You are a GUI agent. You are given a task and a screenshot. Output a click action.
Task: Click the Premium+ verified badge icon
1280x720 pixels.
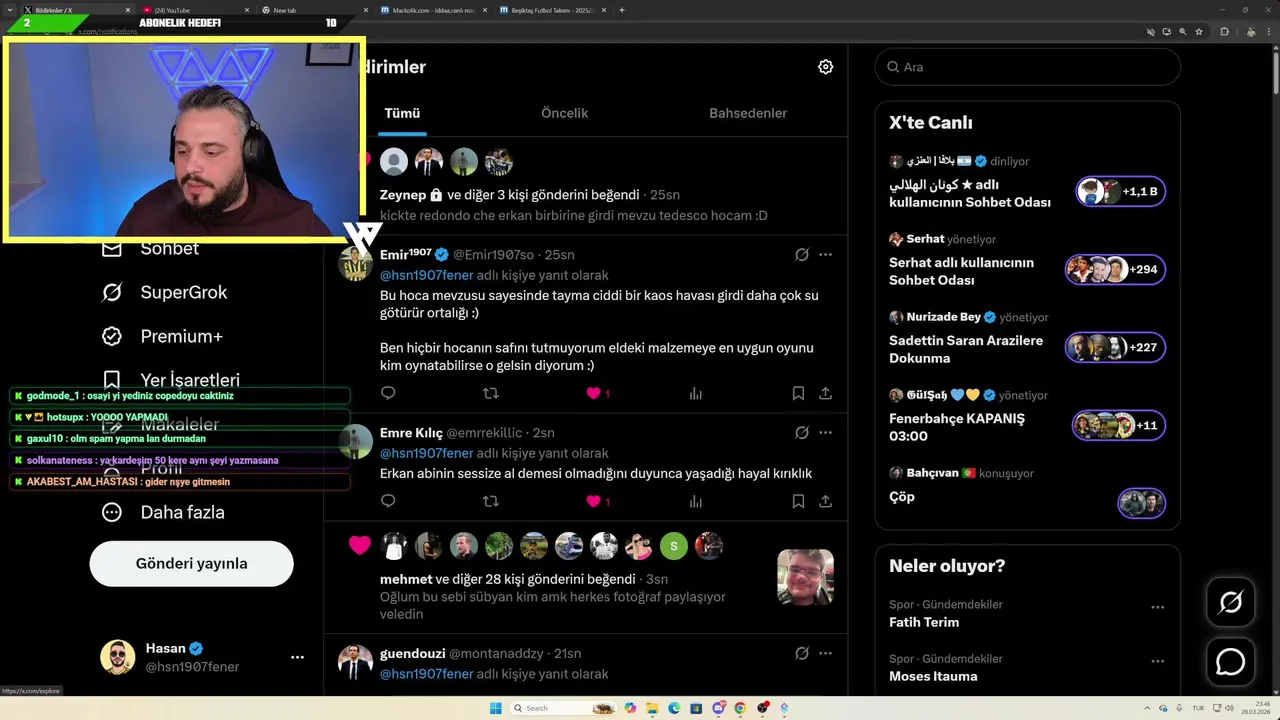point(112,336)
